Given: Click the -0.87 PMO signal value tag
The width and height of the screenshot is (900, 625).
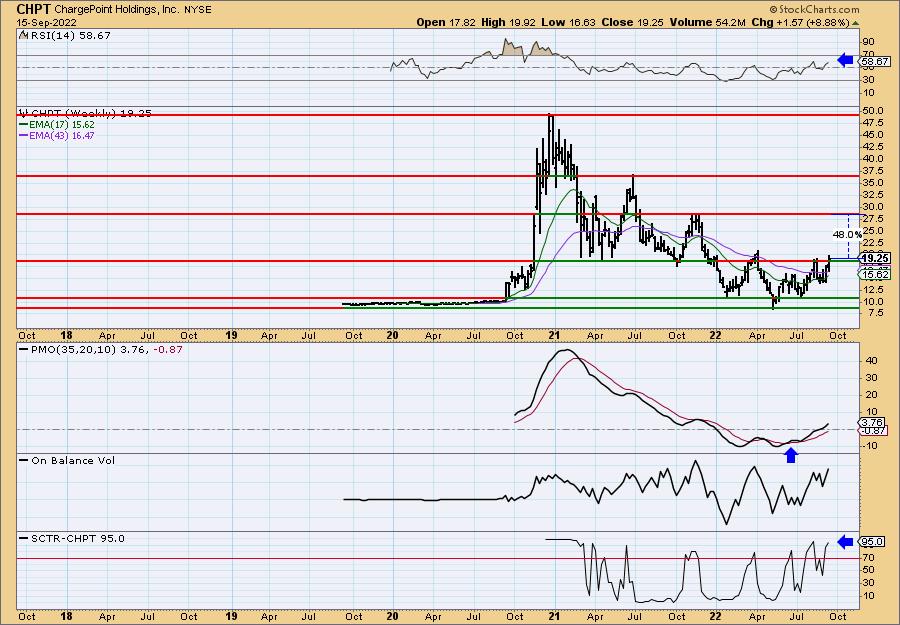Looking at the screenshot, I should click(x=873, y=431).
